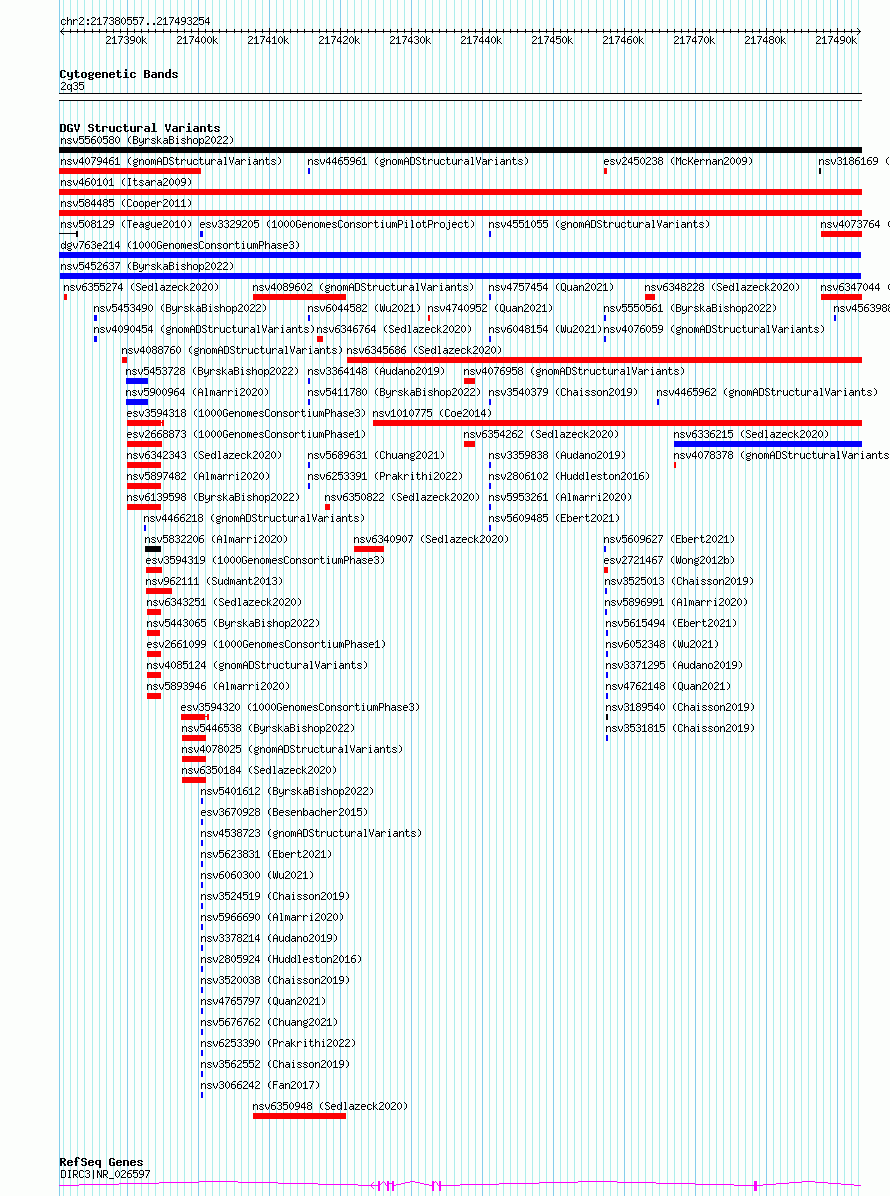Click the nsv6044582 (Wu2021) label
890x1196 pixels.
point(364,308)
